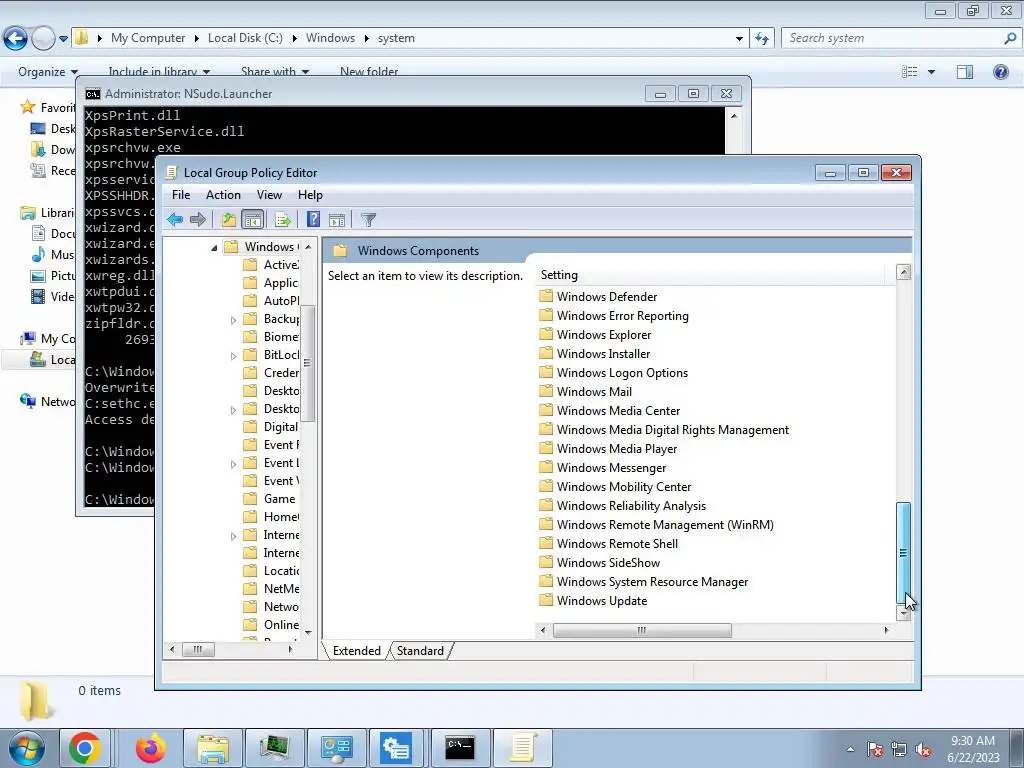
Task: Toggle the Show/Hide Console Tree icon
Action: [252, 219]
